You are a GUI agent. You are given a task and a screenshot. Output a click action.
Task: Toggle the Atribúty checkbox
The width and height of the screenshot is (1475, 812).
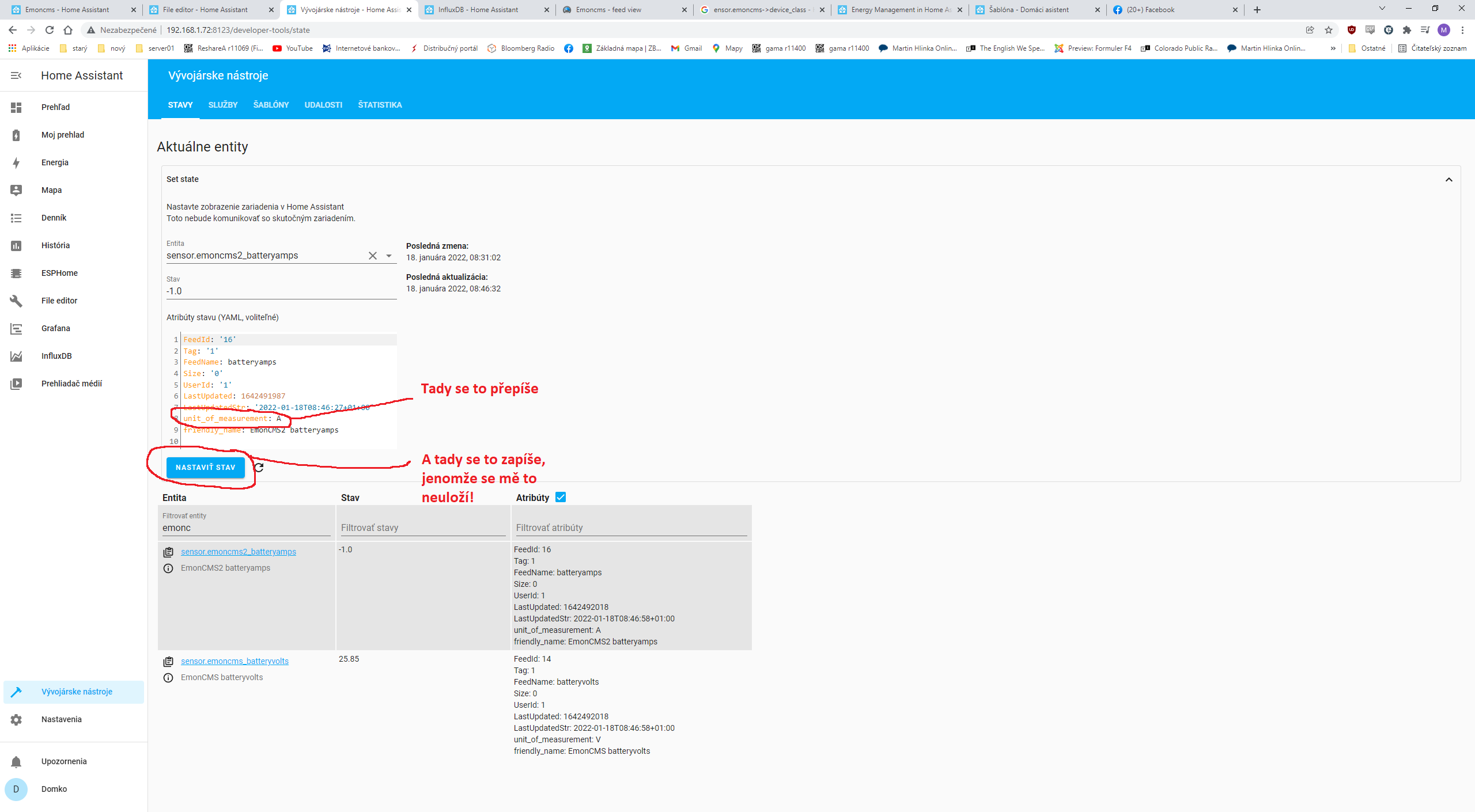click(x=561, y=497)
